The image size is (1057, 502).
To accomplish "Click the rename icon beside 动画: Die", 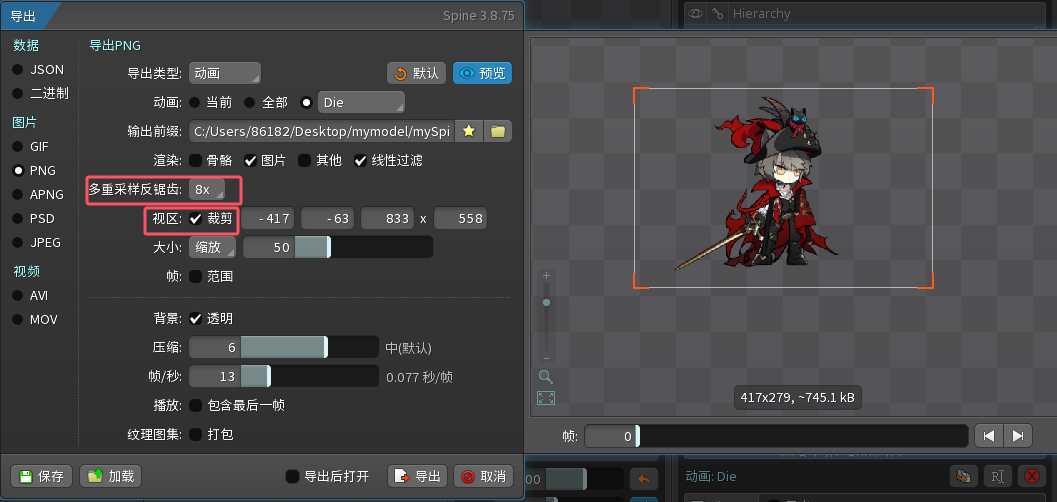I will [998, 476].
